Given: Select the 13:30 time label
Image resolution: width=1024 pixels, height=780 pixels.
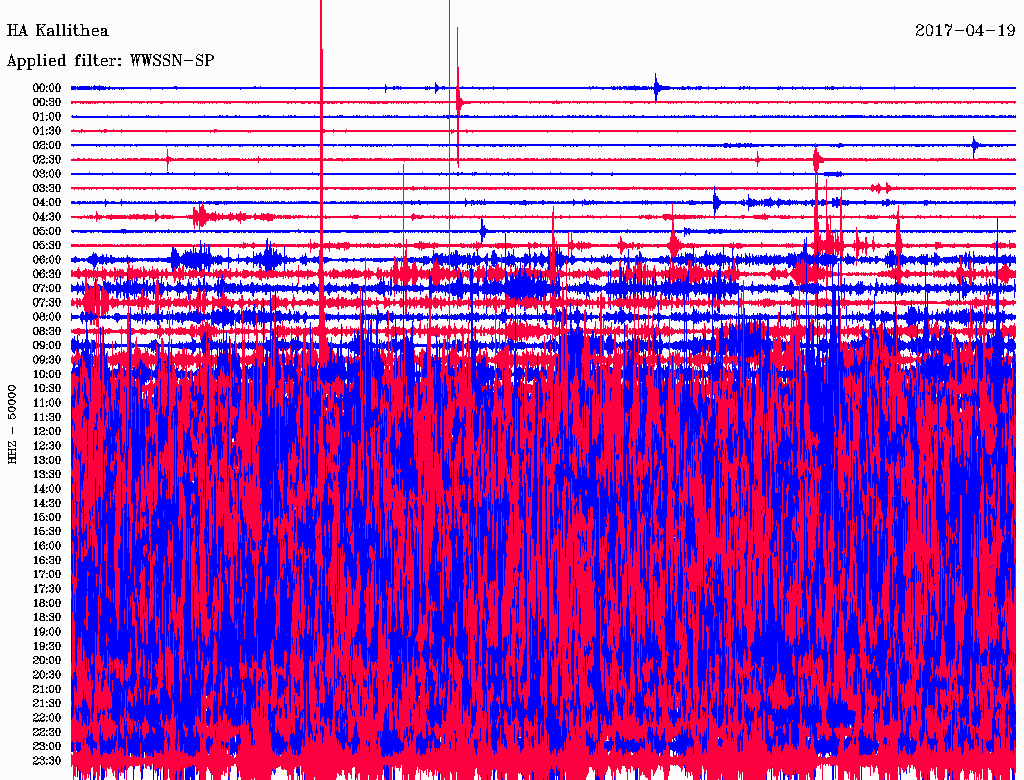Looking at the screenshot, I should (x=47, y=474).
